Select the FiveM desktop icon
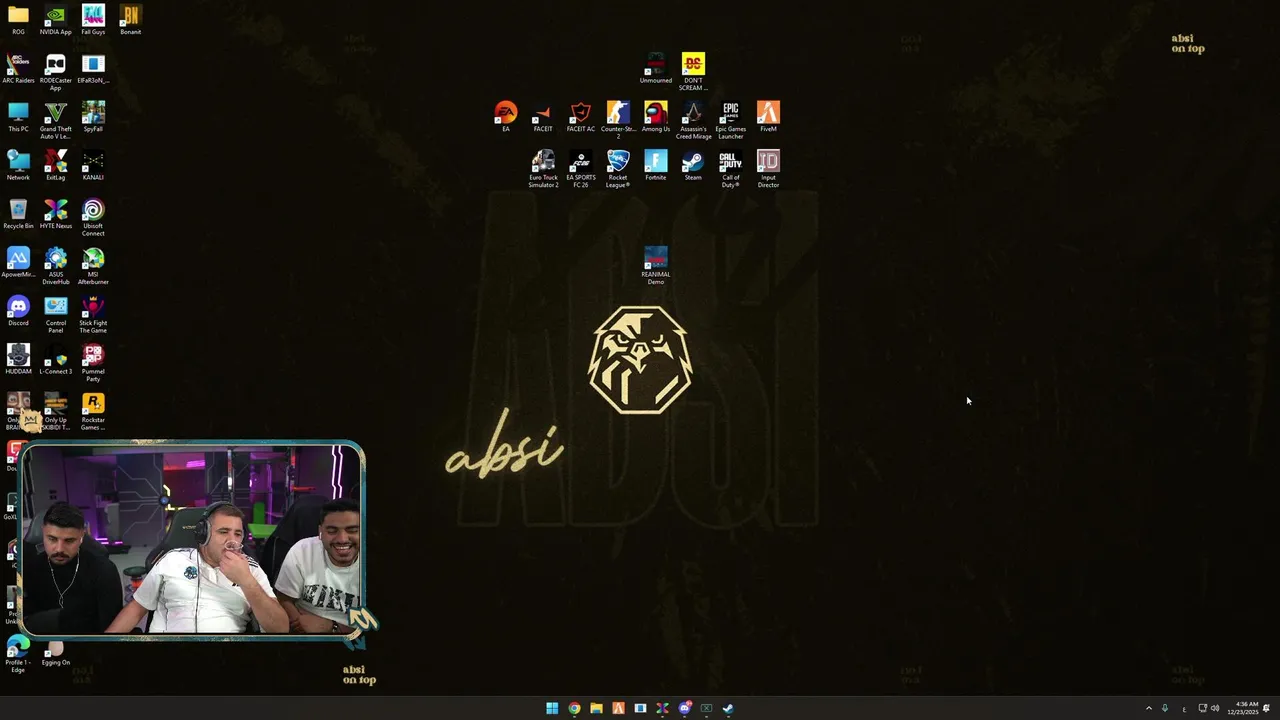The image size is (1280, 720). [768, 117]
